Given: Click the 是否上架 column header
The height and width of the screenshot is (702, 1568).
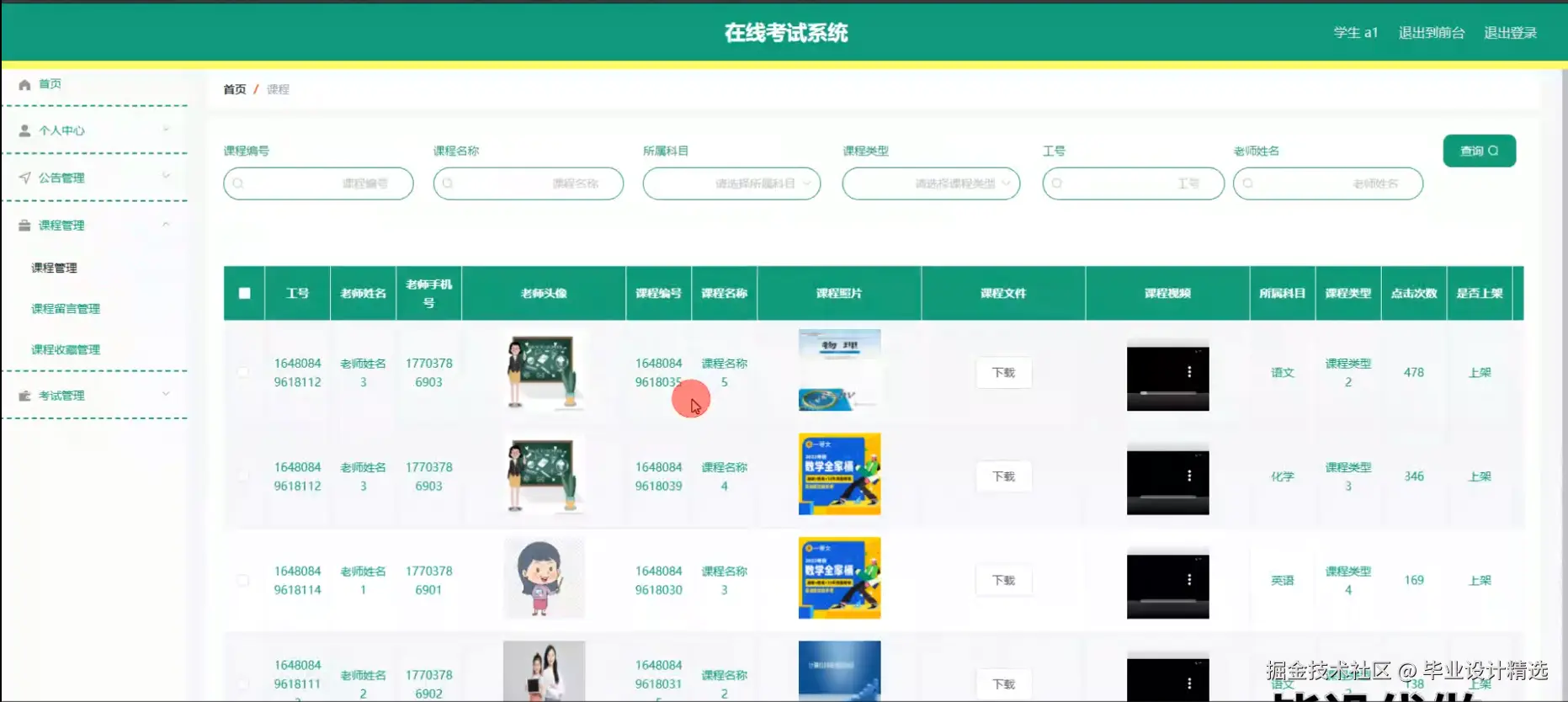Looking at the screenshot, I should [x=1480, y=293].
